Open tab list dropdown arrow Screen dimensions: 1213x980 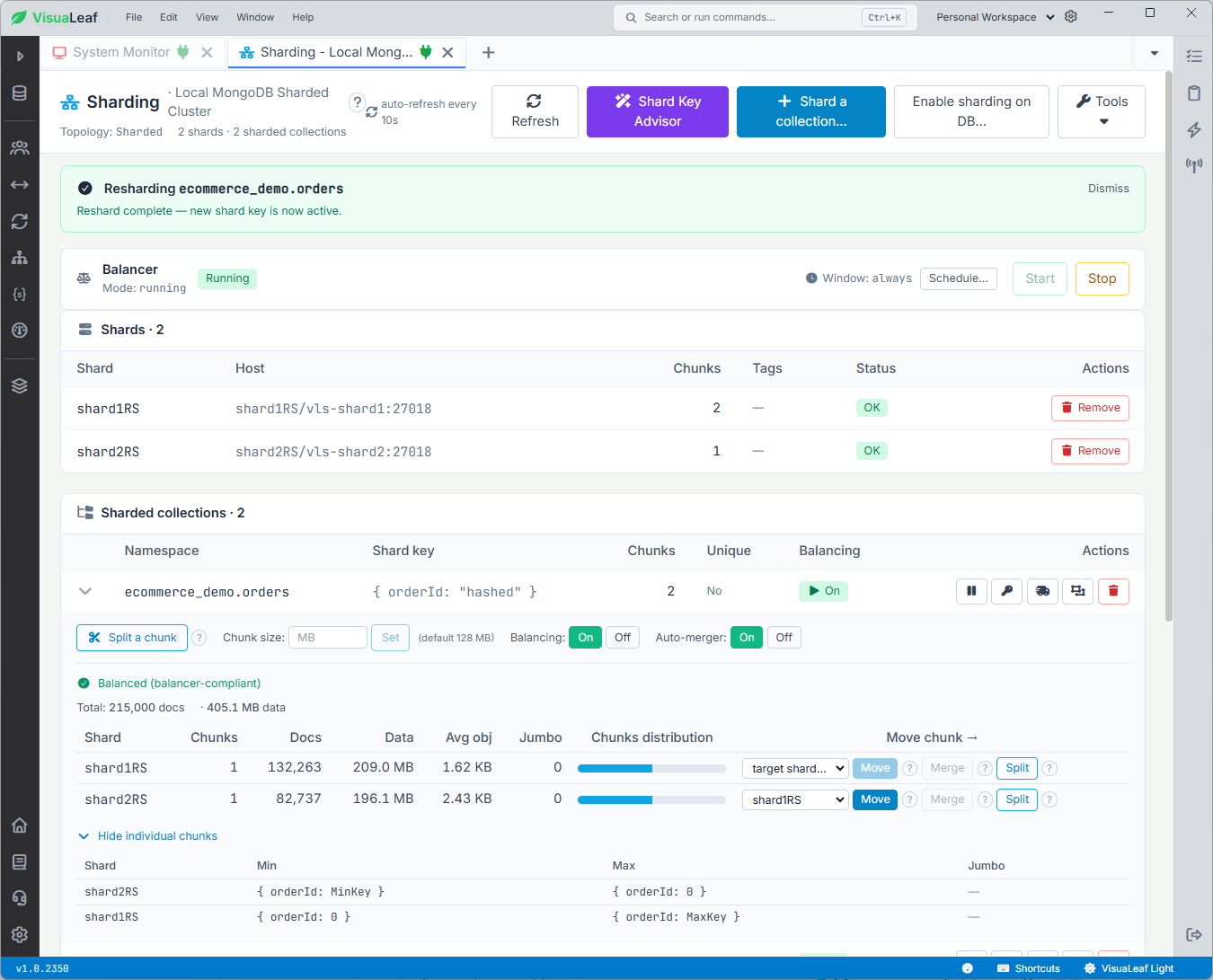1155,53
